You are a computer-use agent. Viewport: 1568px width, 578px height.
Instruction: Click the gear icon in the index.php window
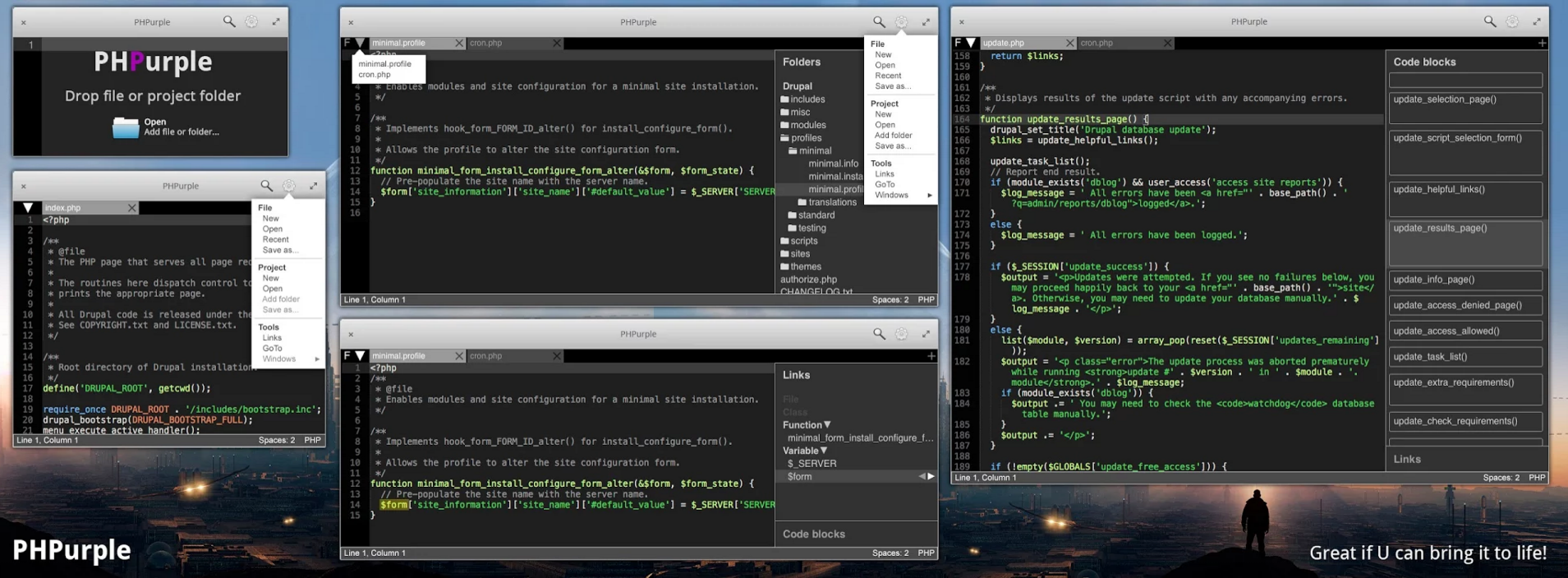point(289,186)
